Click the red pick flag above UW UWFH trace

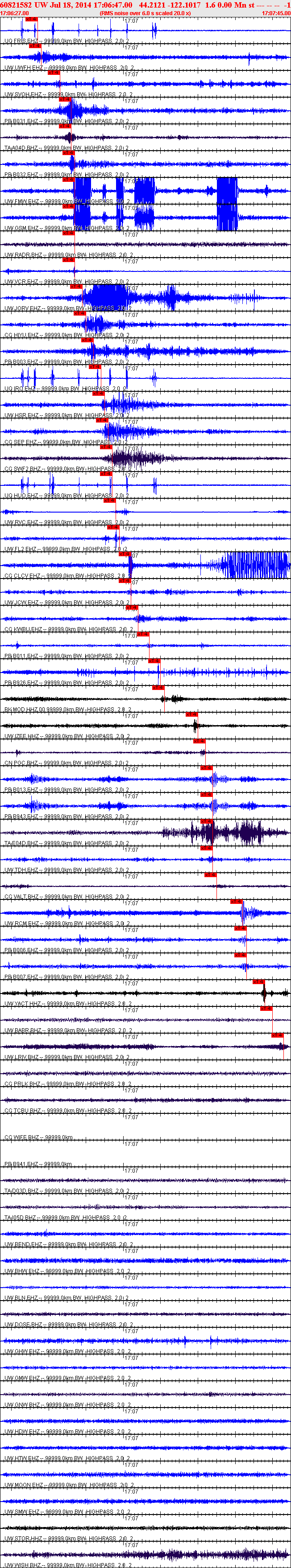coord(35,45)
